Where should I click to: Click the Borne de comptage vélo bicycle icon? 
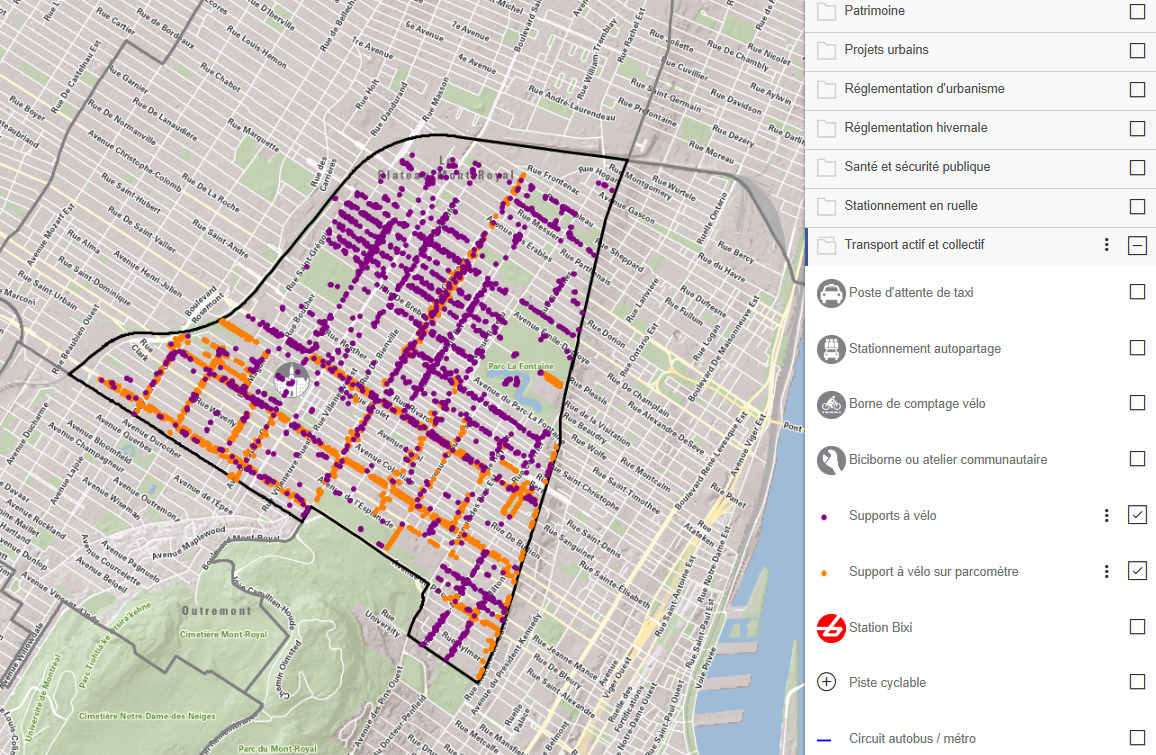click(831, 404)
